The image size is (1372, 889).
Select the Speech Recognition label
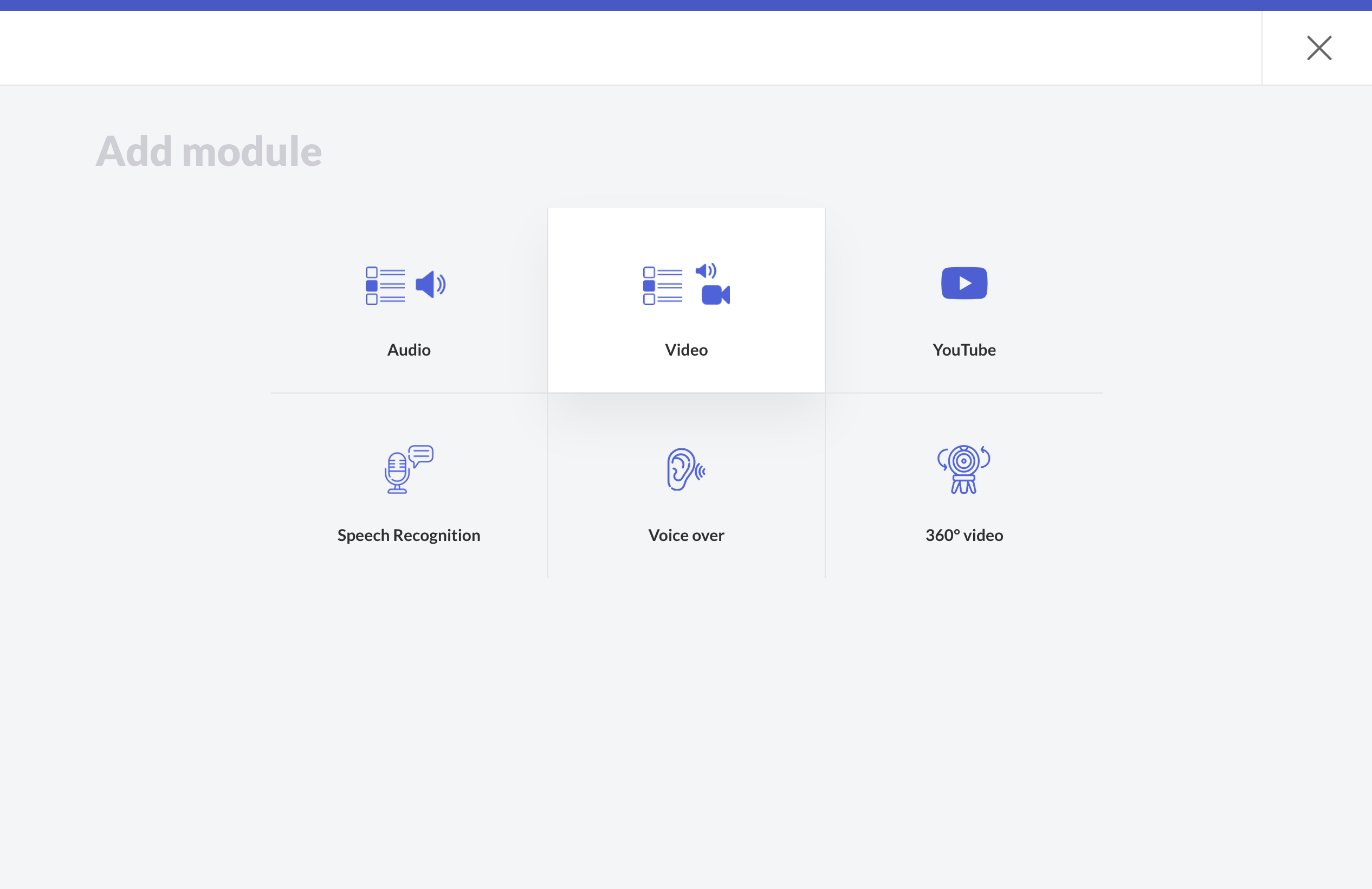409,535
